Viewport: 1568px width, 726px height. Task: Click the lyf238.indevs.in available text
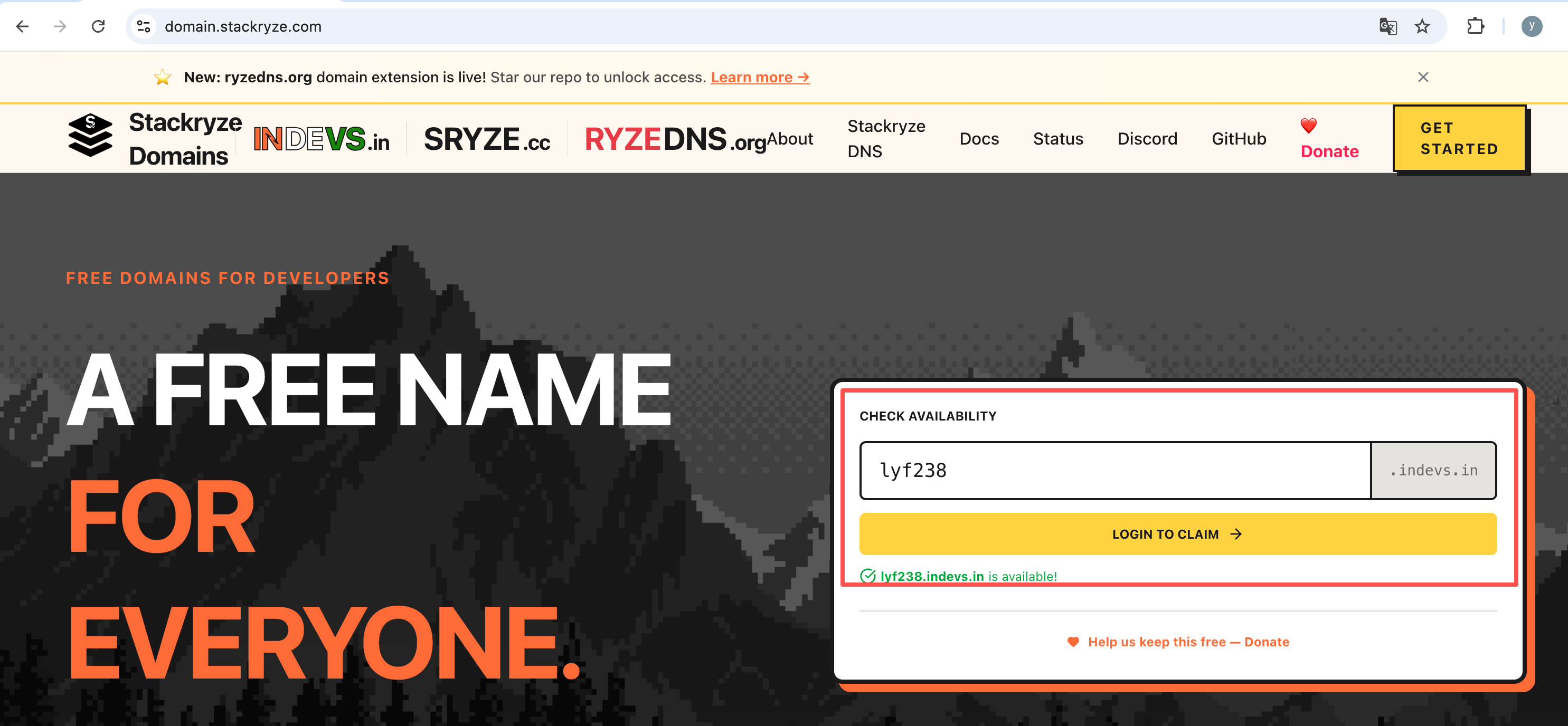click(x=968, y=576)
